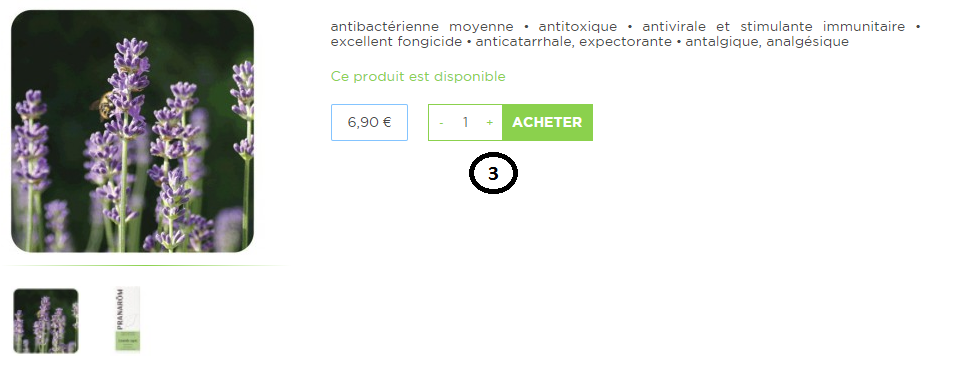Click the quantity field showing 1
This screenshot has width=973, height=390.
pos(465,122)
